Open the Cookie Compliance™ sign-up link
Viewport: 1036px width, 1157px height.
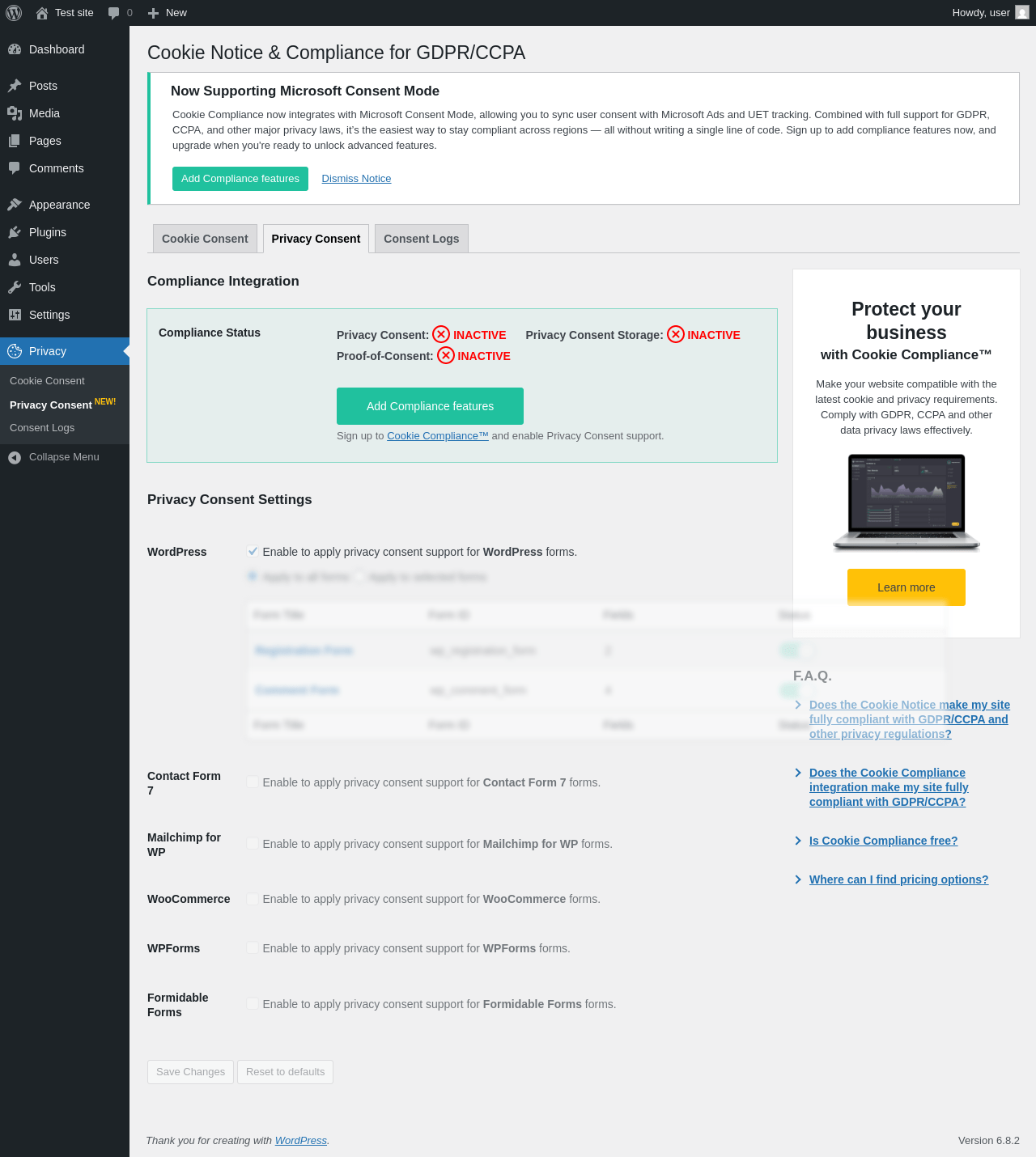click(x=438, y=436)
